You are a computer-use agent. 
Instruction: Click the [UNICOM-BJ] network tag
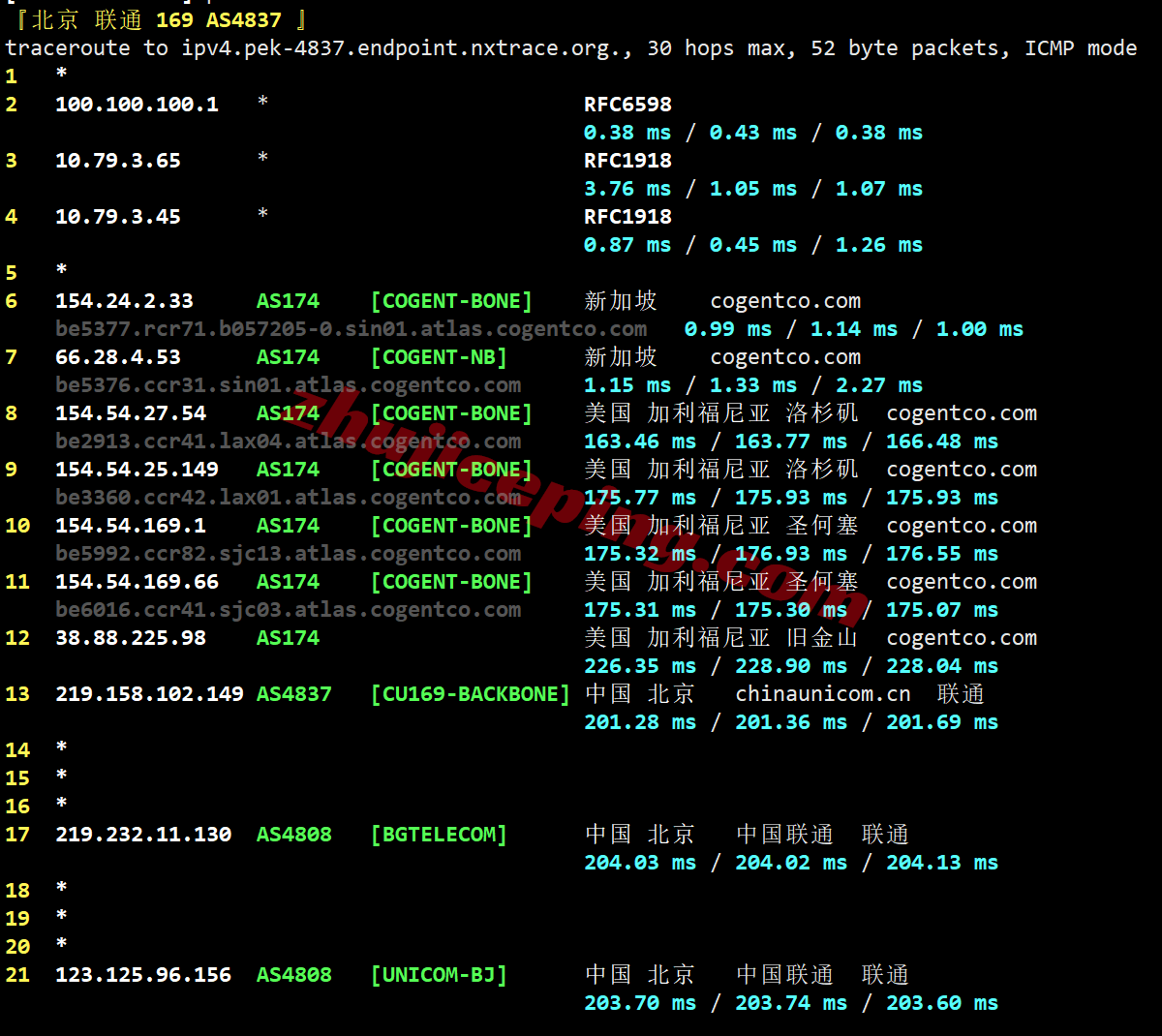(439, 975)
